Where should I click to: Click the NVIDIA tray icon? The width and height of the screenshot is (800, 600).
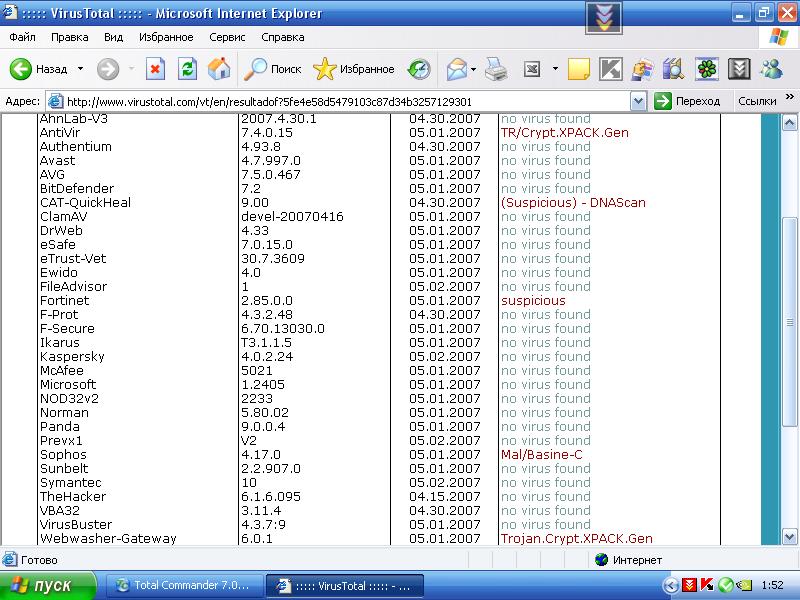point(743,585)
